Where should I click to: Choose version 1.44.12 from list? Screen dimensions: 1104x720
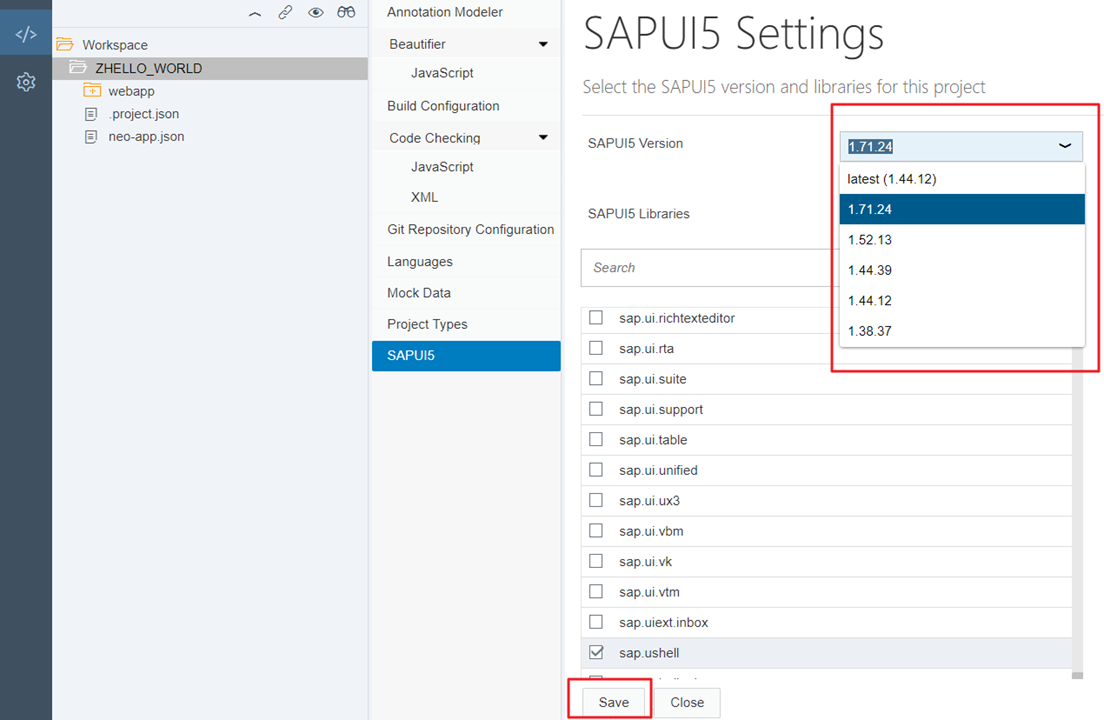[x=962, y=301]
